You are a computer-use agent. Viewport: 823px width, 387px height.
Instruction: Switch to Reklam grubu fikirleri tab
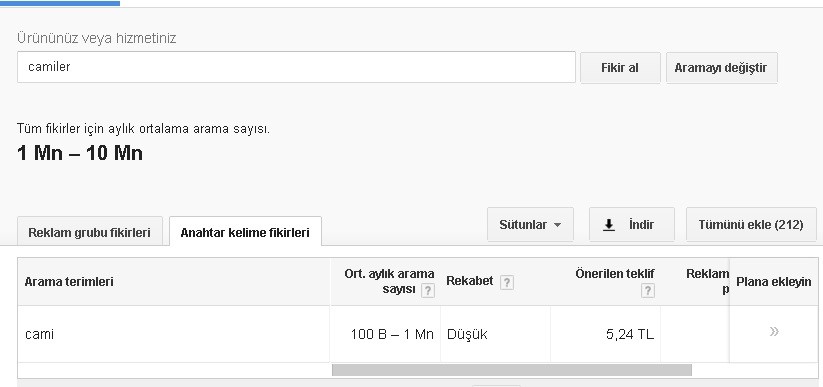(90, 232)
